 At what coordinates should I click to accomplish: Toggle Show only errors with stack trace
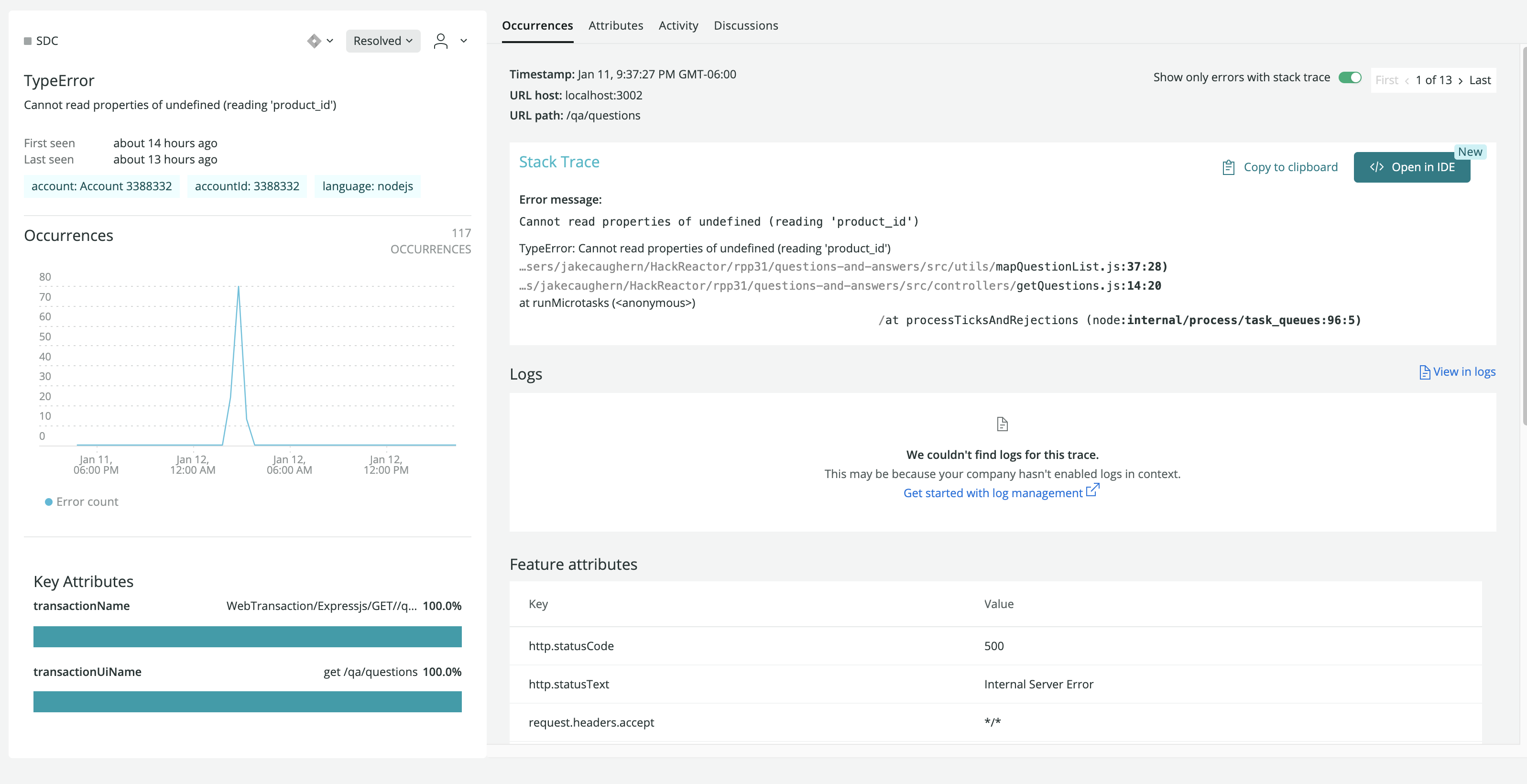(x=1351, y=77)
